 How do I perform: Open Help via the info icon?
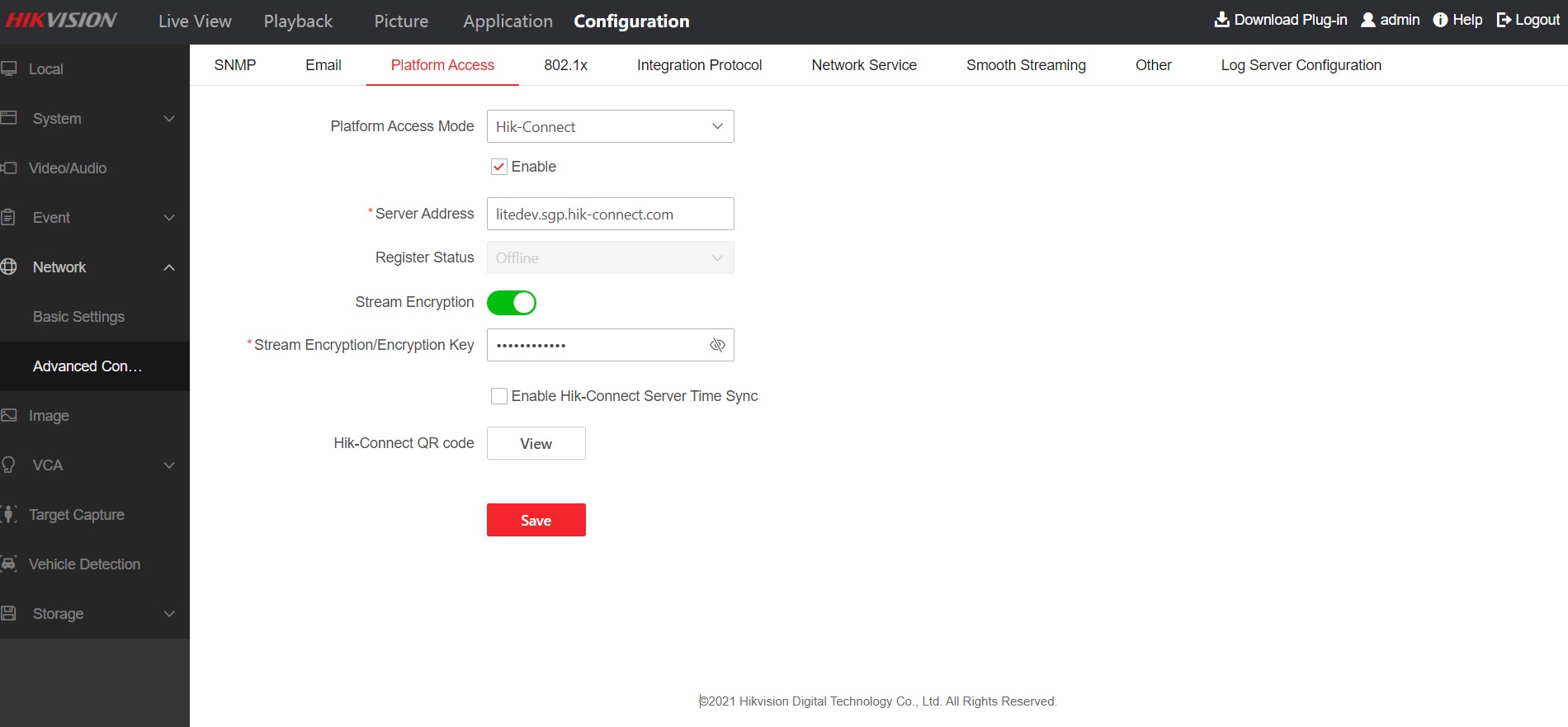pyautogui.click(x=1440, y=20)
